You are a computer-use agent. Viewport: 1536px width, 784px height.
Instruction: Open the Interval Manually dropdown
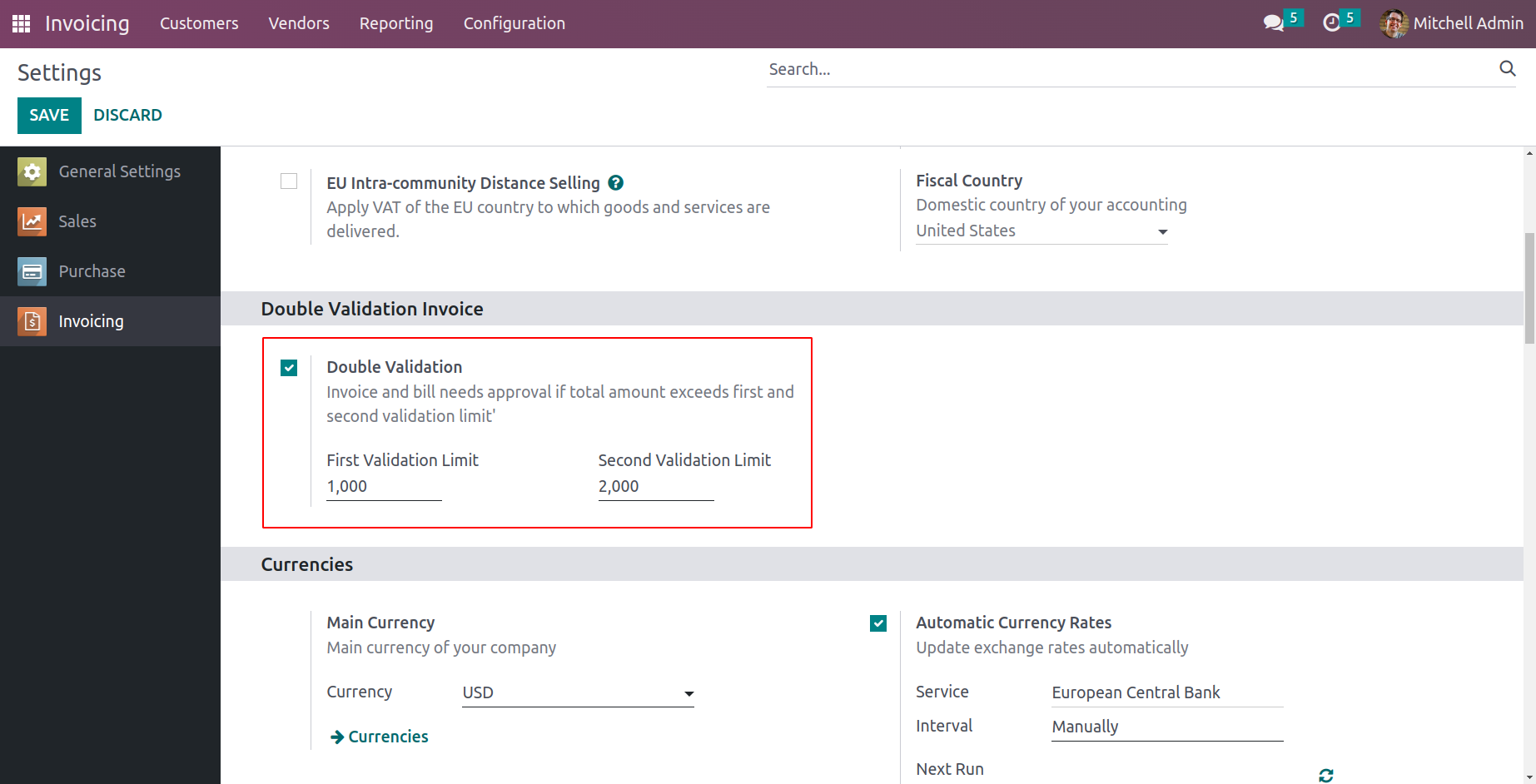pos(1166,727)
